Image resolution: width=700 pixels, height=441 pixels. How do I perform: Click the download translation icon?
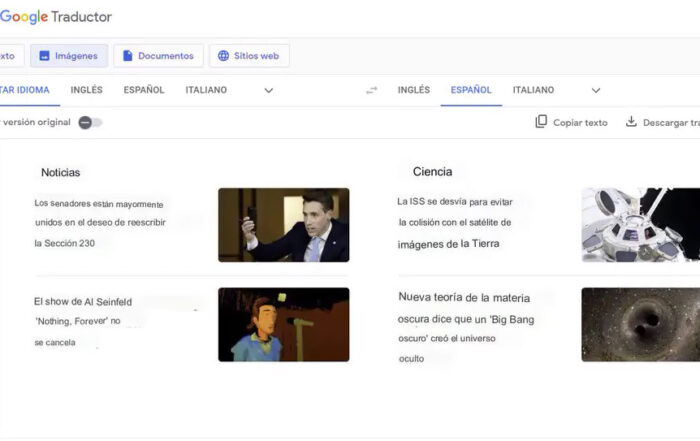[x=631, y=122]
